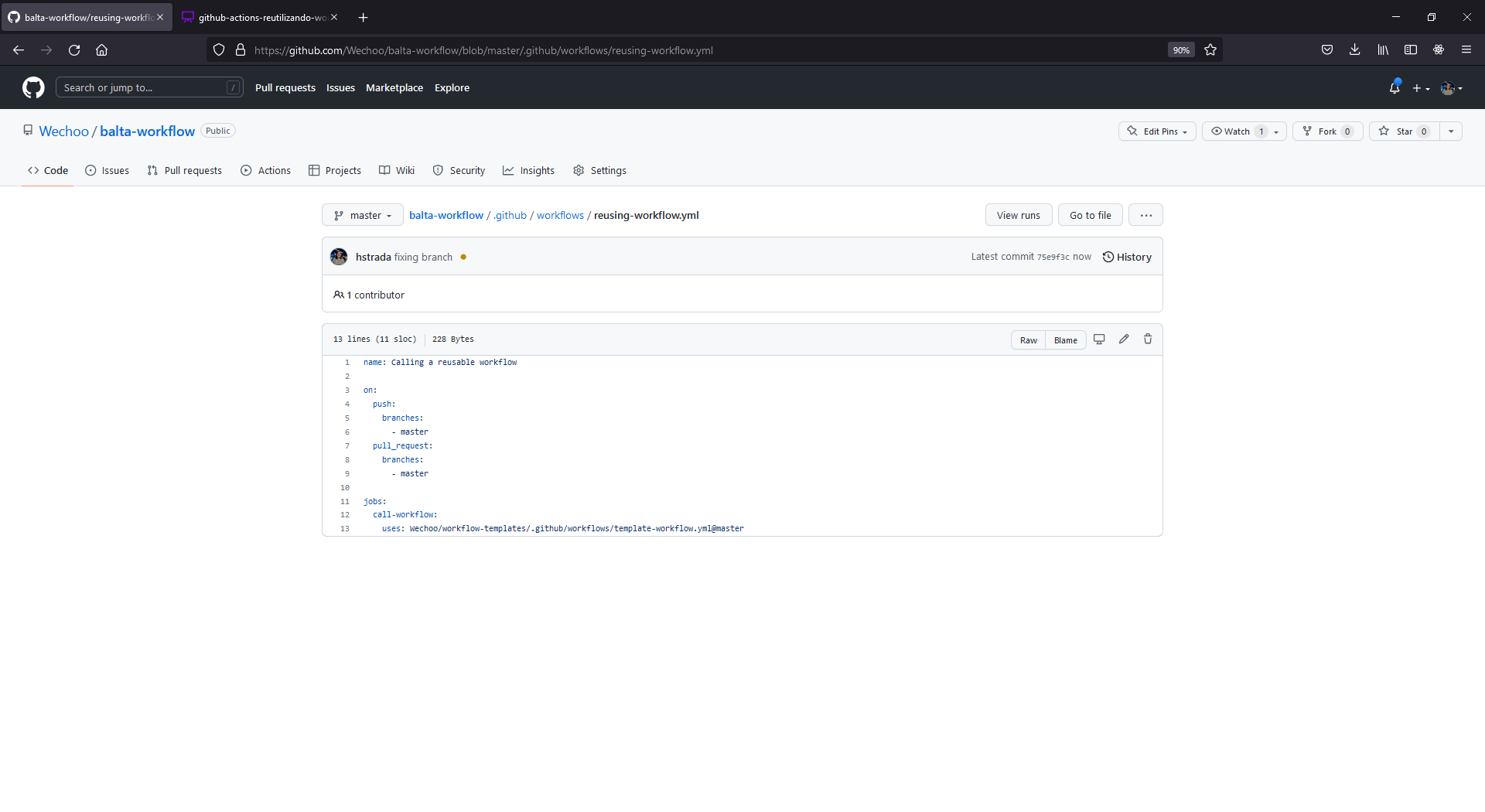Focus the Search or jump to field
This screenshot has width=1485, height=812.
pos(149,87)
